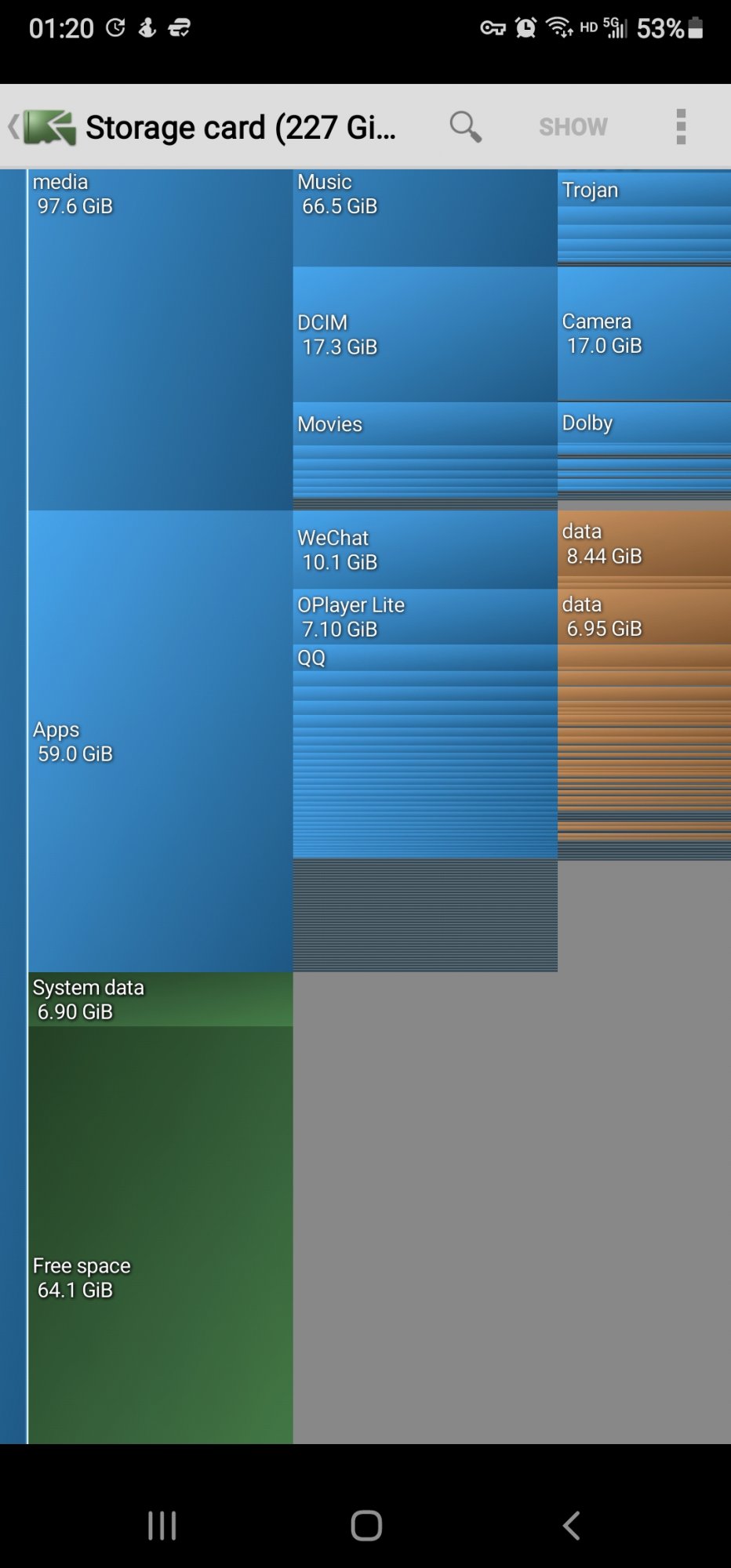
Task: Tap the Android back navigation button
Action: pyautogui.click(x=572, y=1525)
